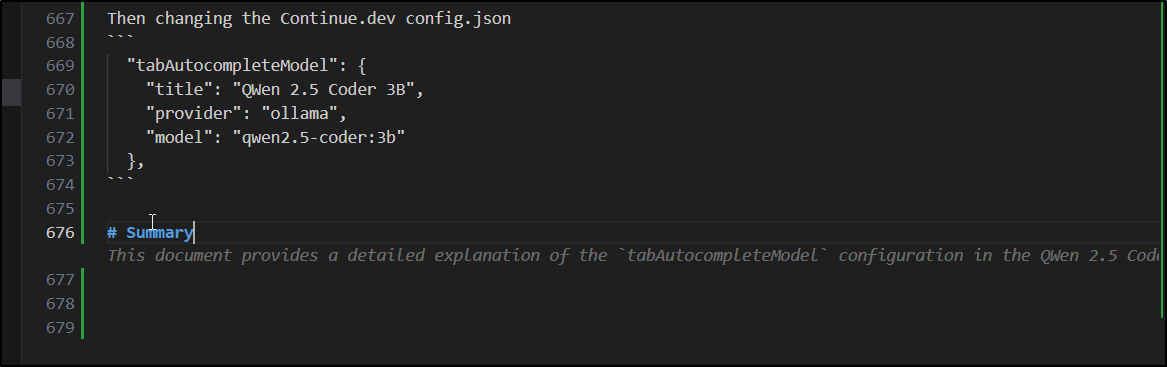Click the opening code fence on line 668
Image resolution: width=1167 pixels, height=367 pixels.
click(121, 39)
